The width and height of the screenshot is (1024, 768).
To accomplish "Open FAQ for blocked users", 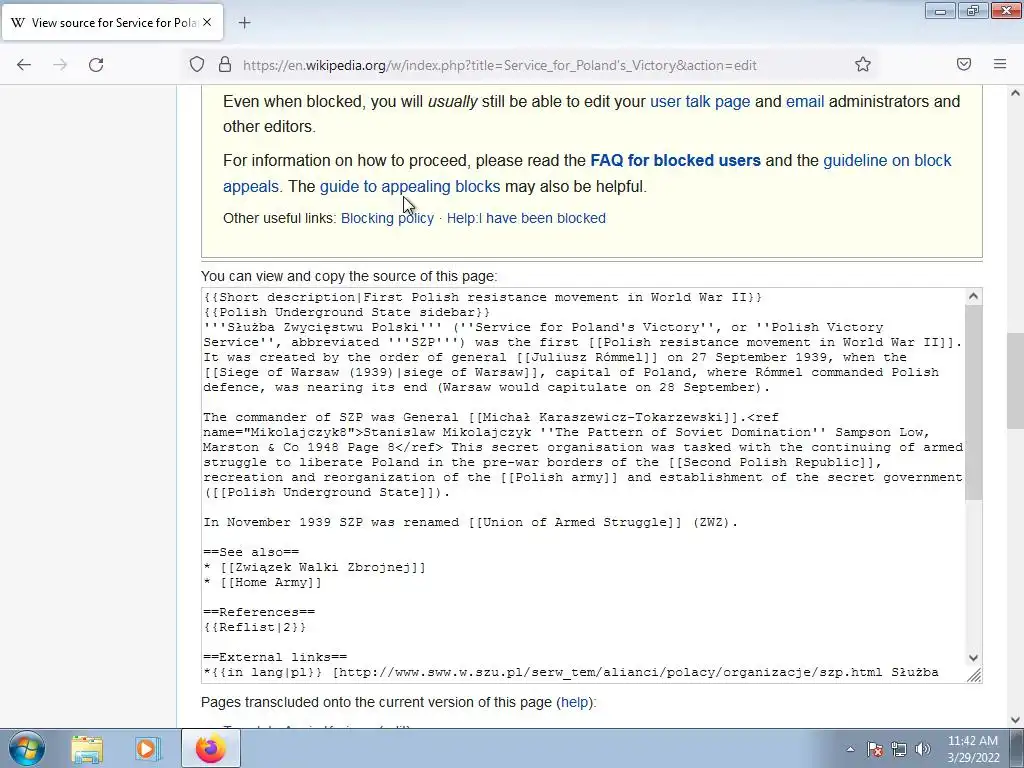I will click(675, 161).
